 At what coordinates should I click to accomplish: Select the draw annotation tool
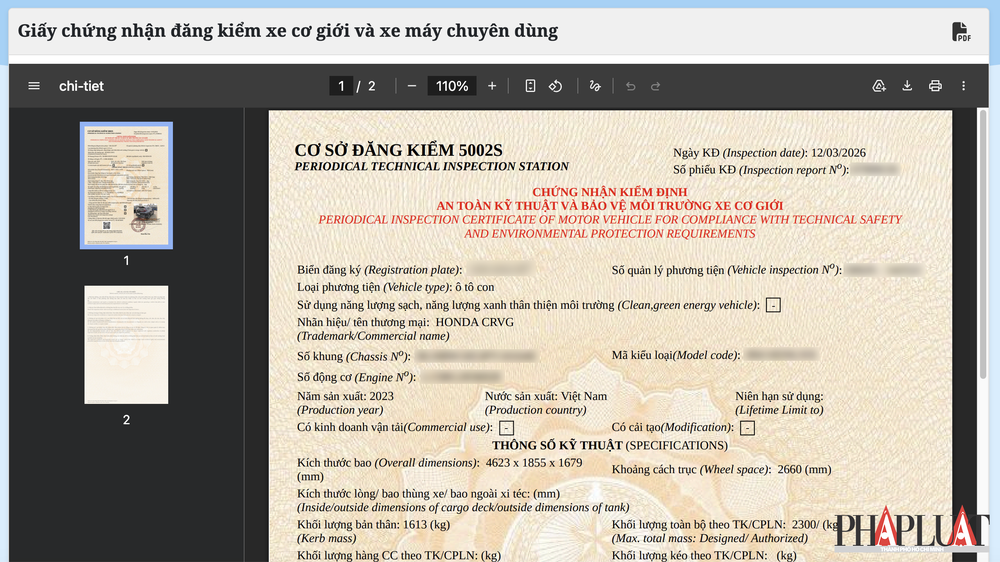pos(595,86)
